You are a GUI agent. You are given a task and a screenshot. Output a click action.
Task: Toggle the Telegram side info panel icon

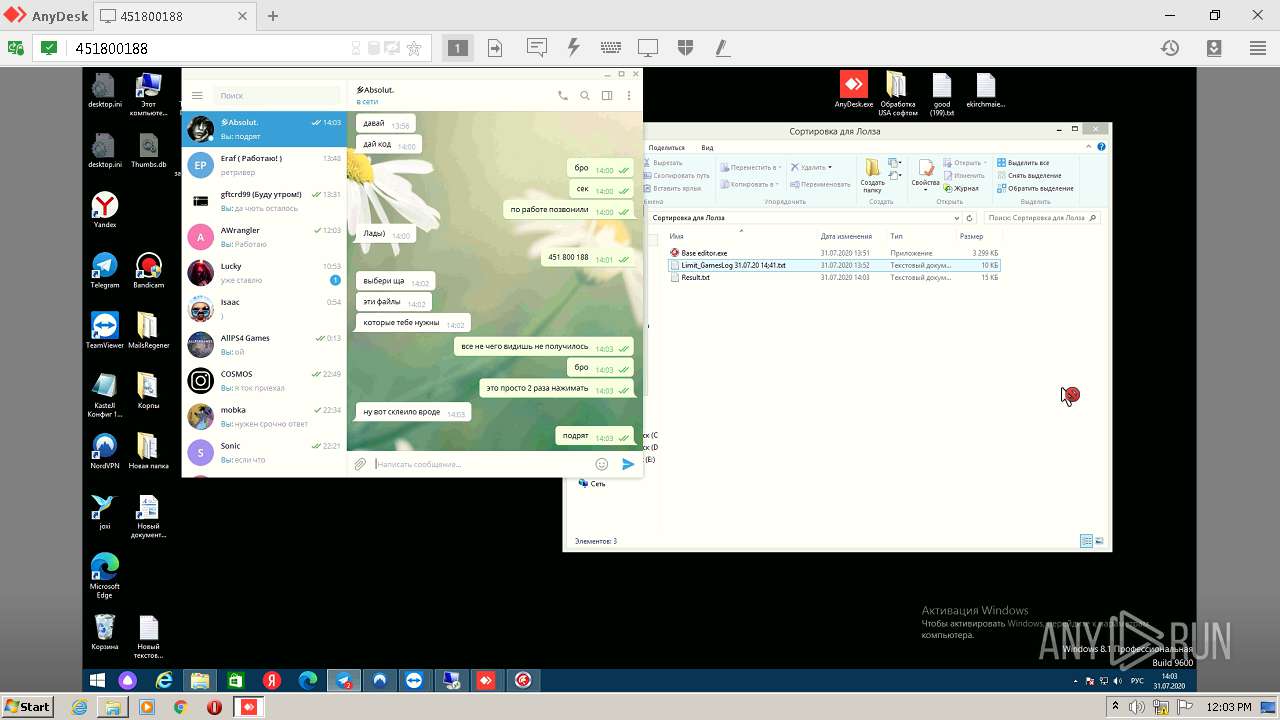click(607, 95)
